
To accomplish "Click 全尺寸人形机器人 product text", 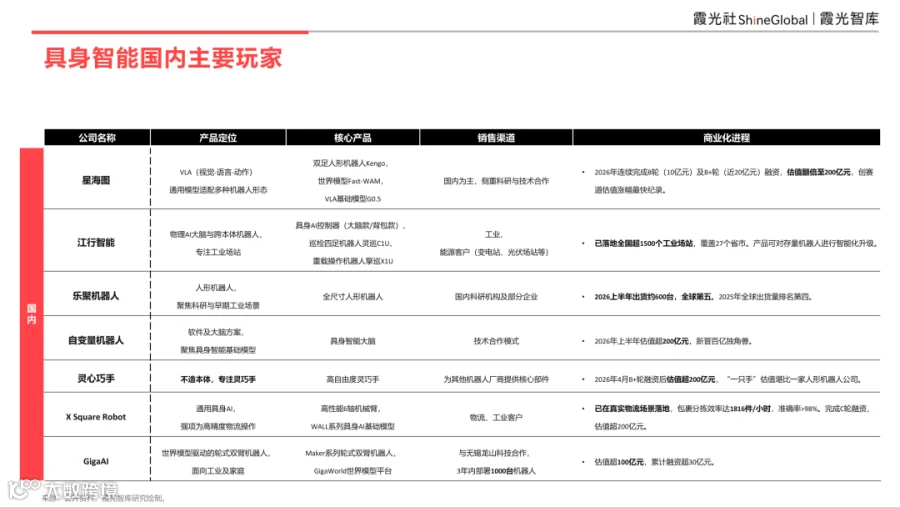I will point(352,297).
